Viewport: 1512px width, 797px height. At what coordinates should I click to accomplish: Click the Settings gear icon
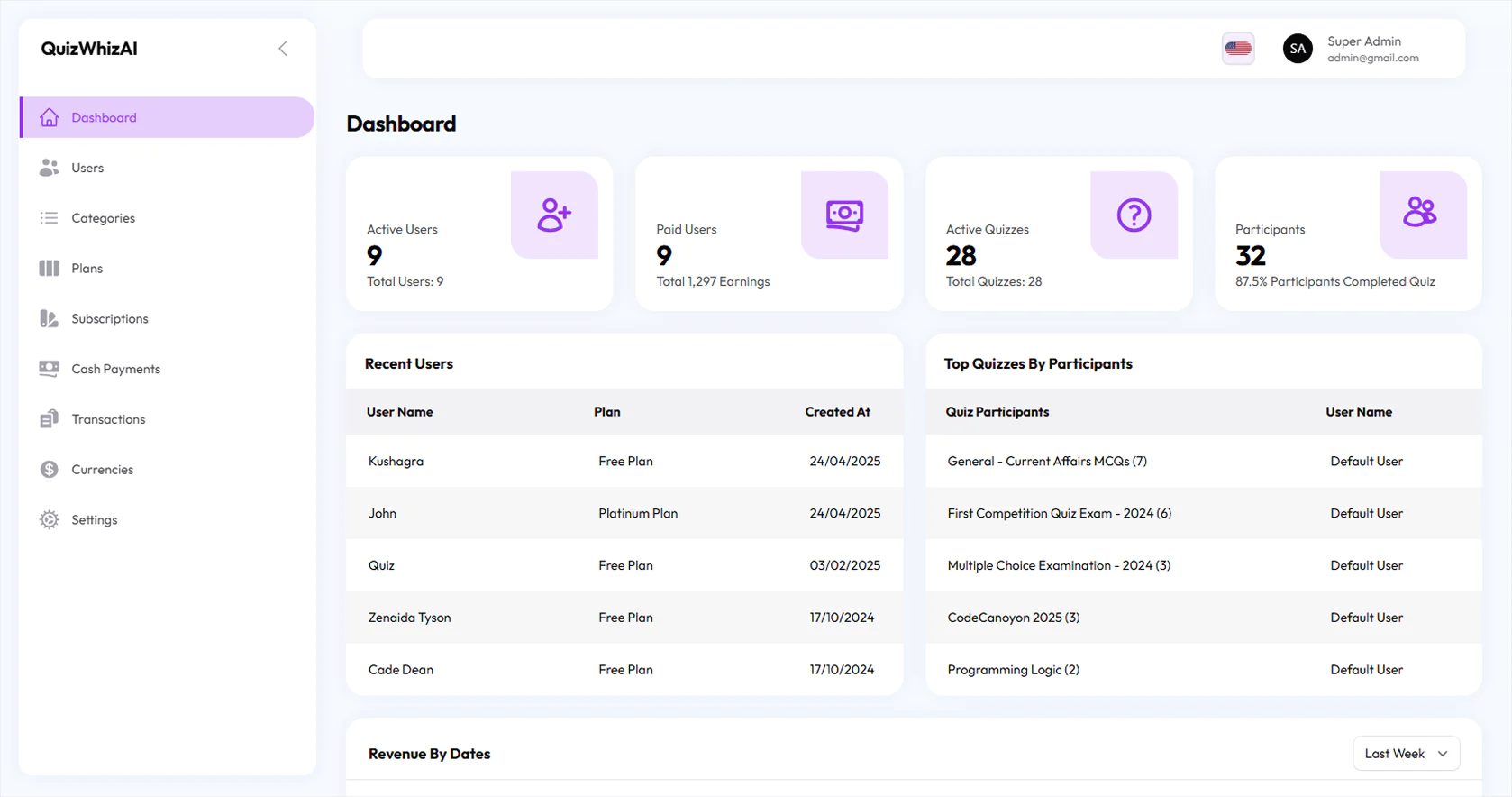pos(50,520)
